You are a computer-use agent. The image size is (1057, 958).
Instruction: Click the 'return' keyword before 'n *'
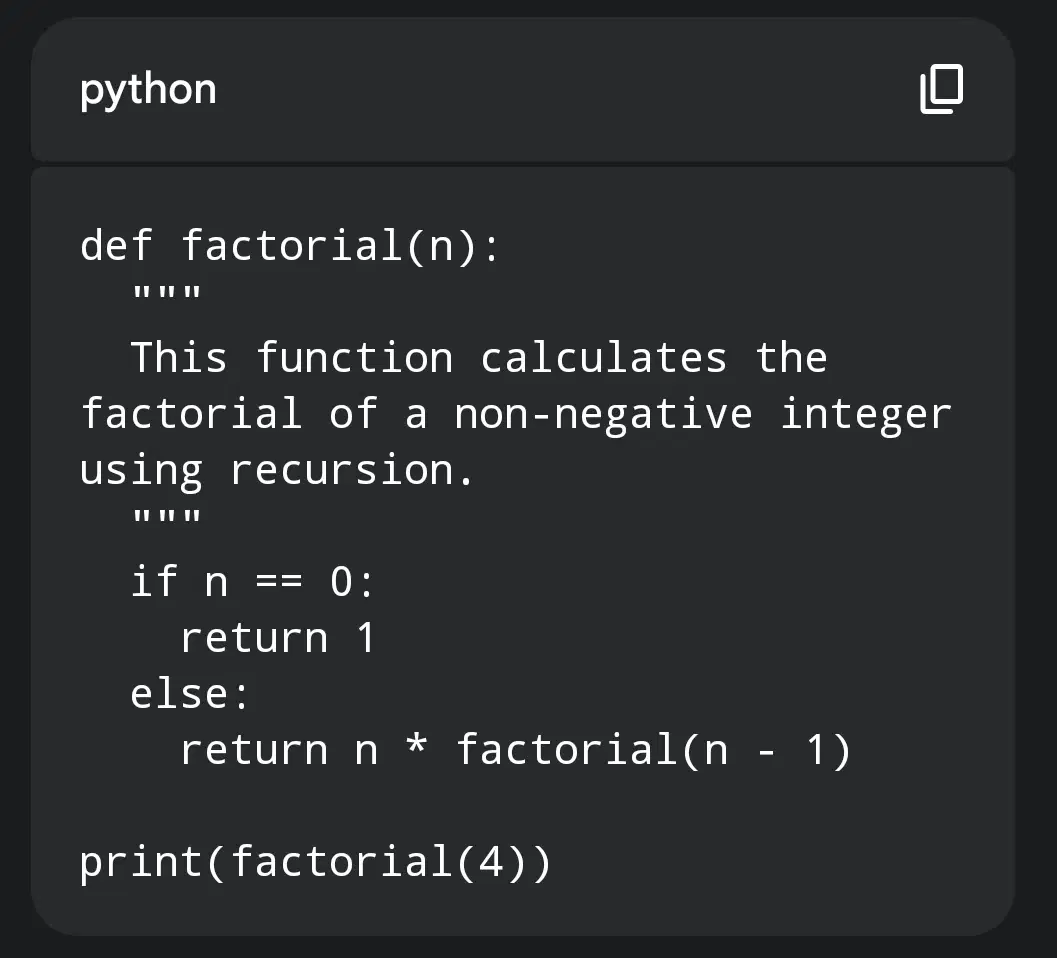(254, 750)
